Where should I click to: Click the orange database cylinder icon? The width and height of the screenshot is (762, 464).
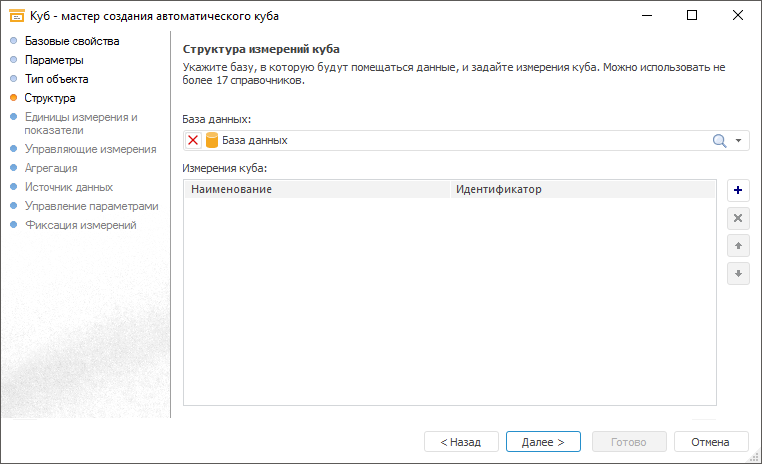tap(211, 141)
